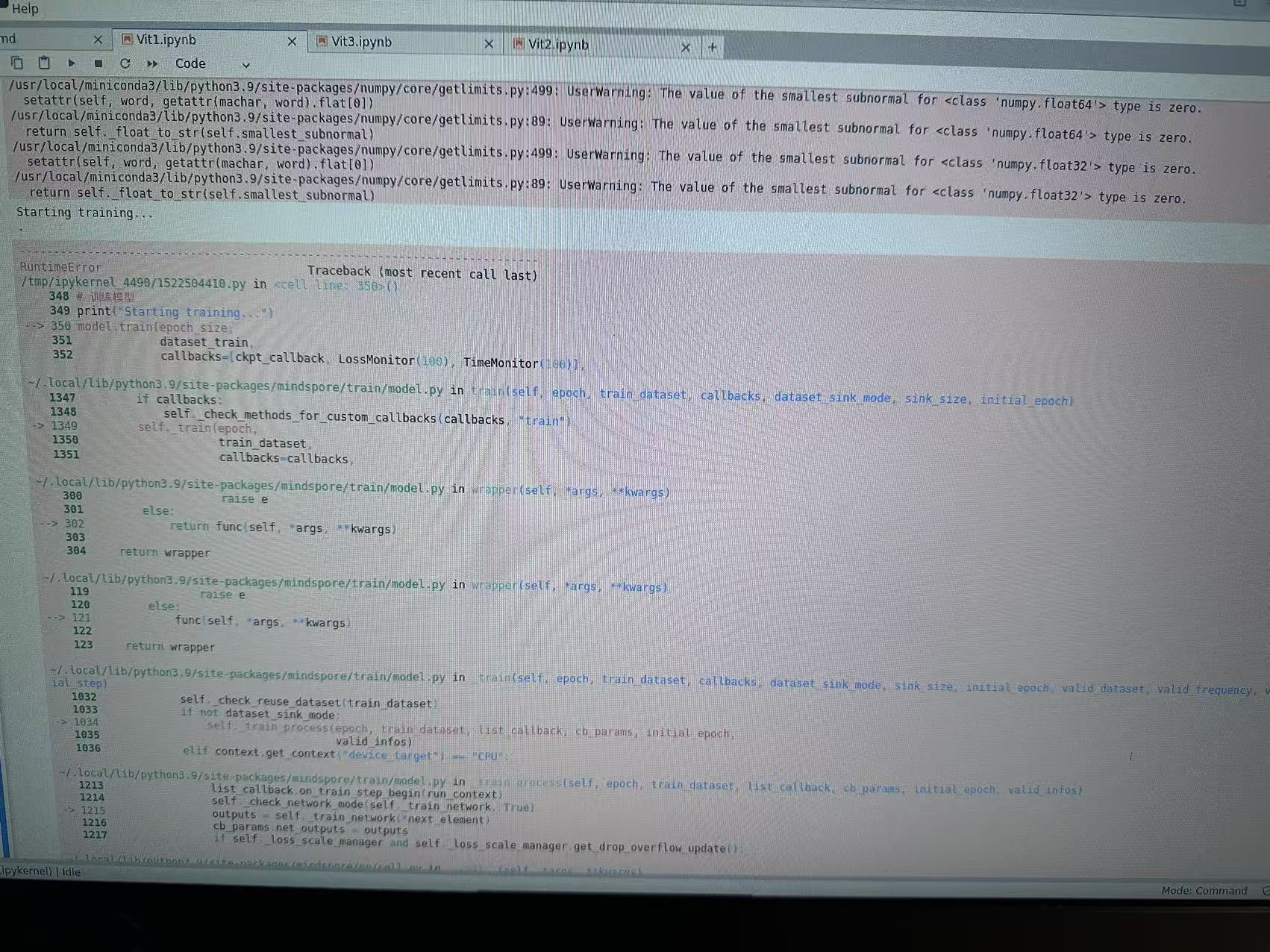1270x952 pixels.
Task: Expand cell type chevron arrow
Action: pos(245,65)
